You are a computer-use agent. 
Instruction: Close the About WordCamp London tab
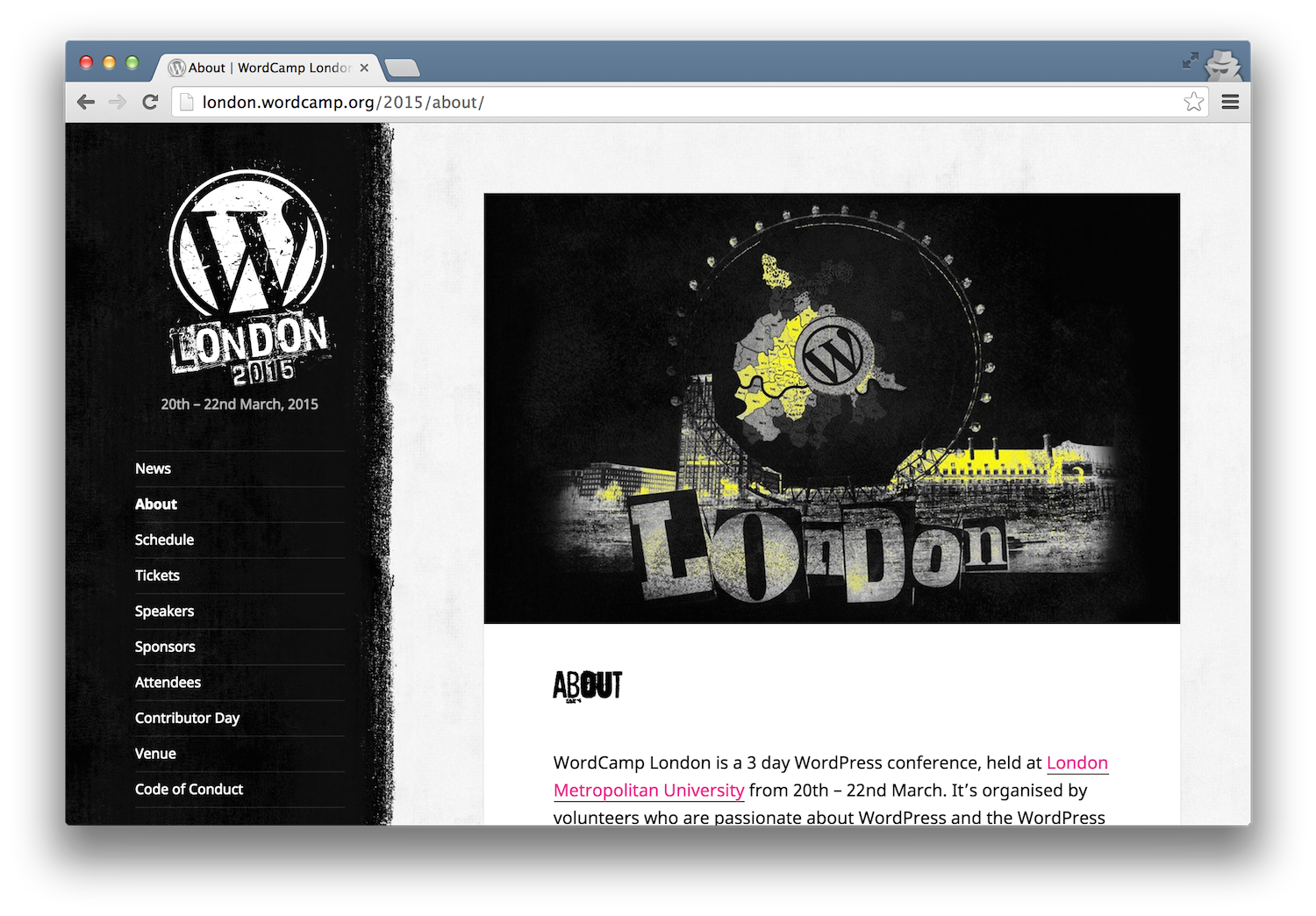tap(364, 68)
